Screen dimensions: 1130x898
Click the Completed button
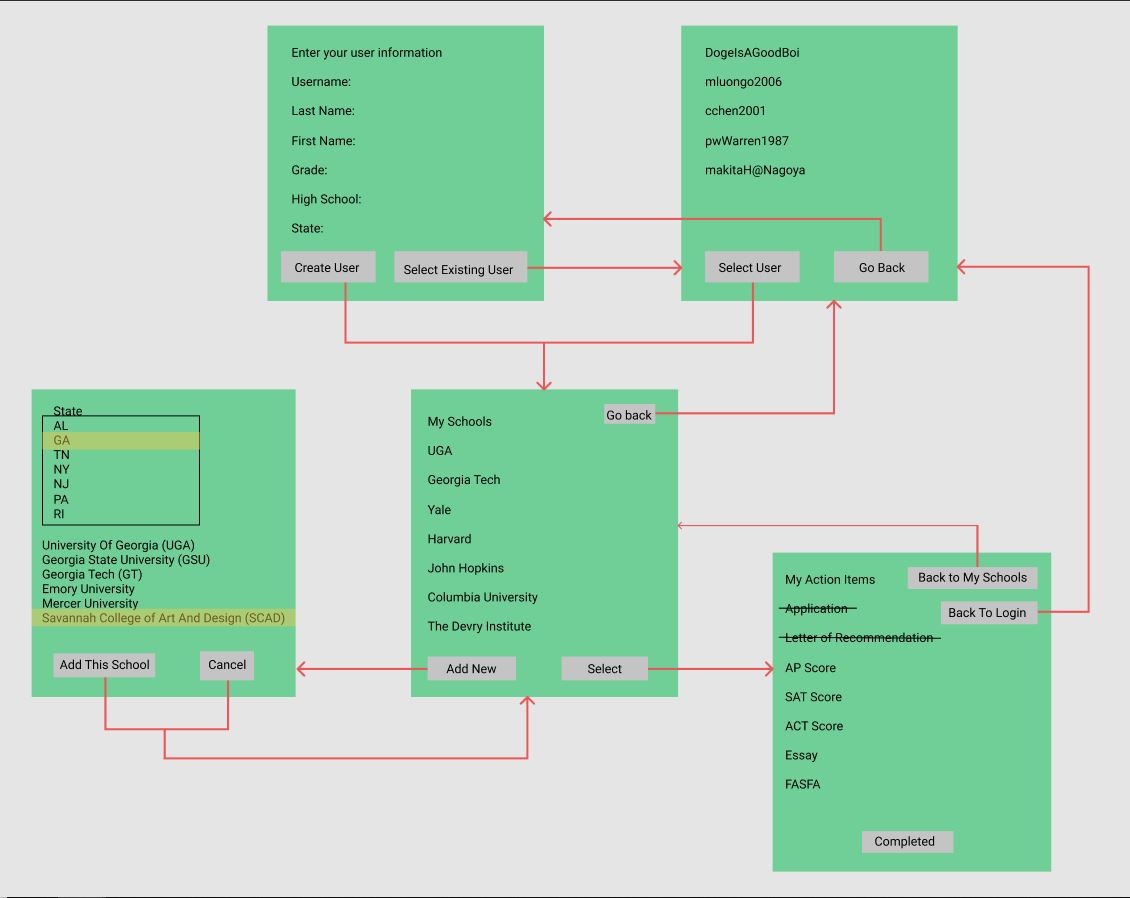click(907, 841)
